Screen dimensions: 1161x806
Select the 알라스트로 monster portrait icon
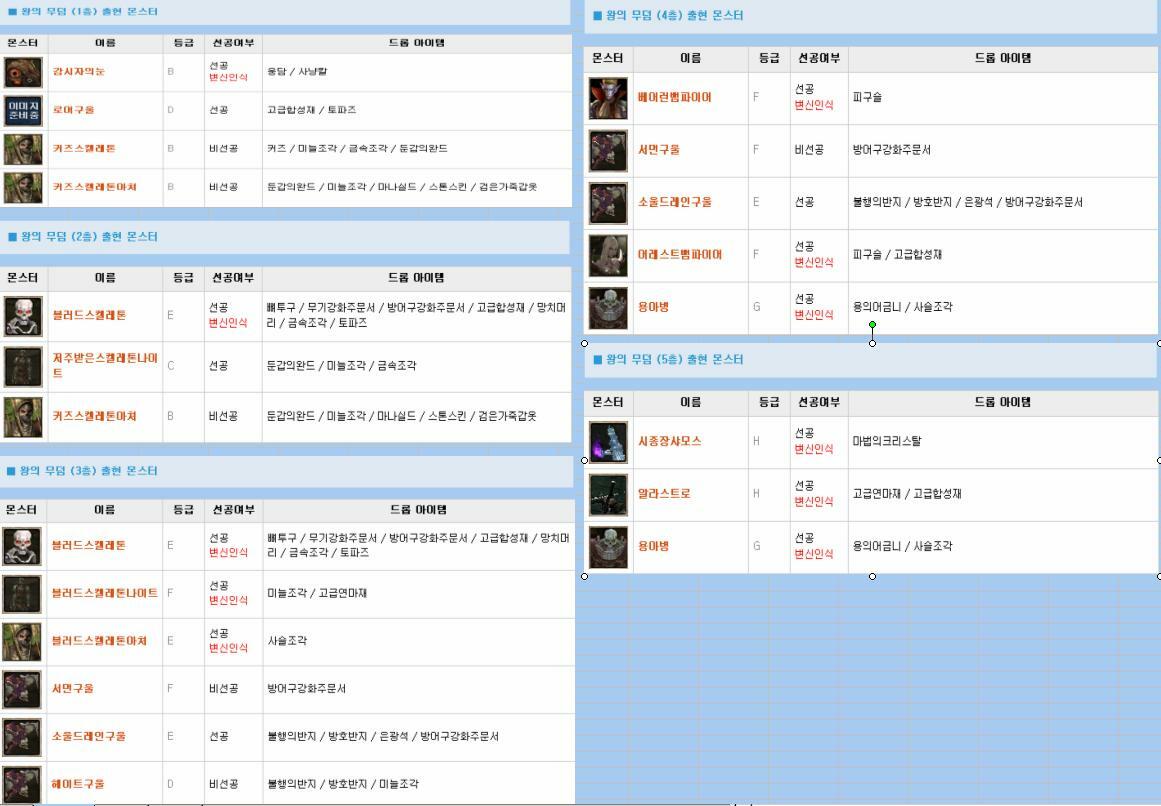608,494
